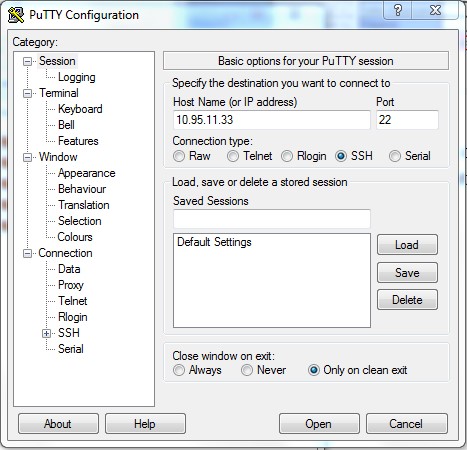This screenshot has width=467, height=450.
Task: Expand the SSH tree node
Action: point(46,333)
